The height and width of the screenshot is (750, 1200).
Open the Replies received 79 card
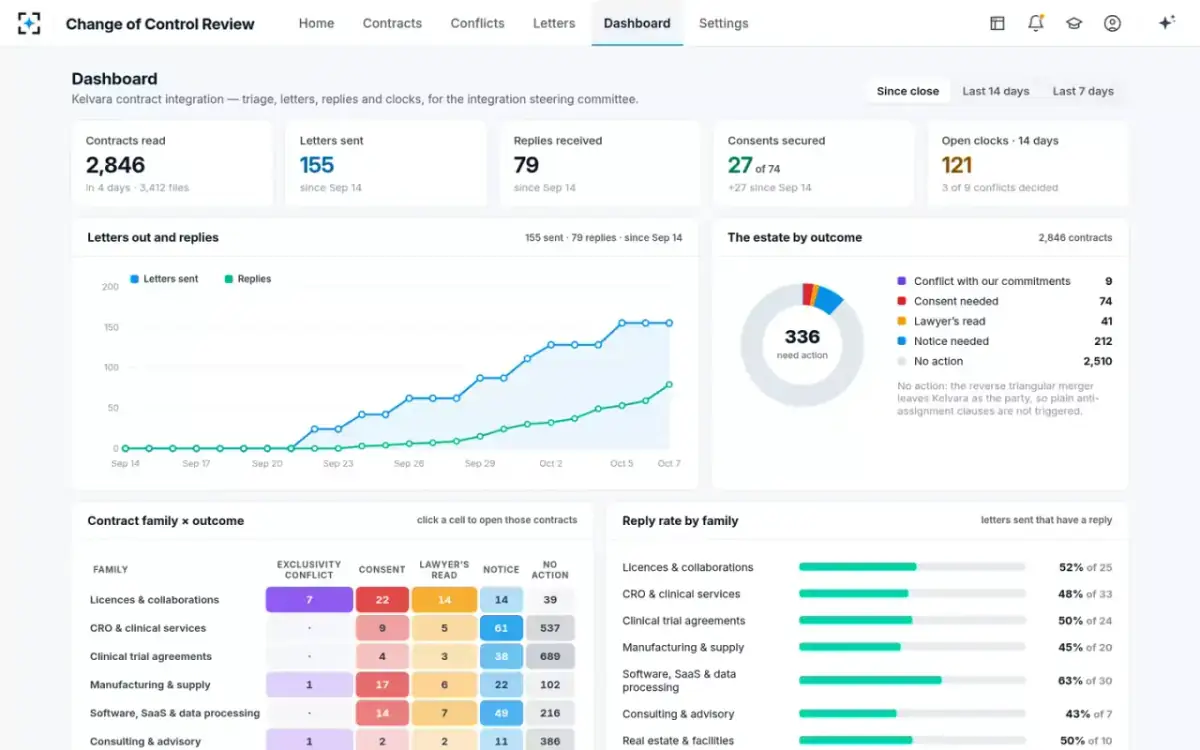(x=600, y=164)
